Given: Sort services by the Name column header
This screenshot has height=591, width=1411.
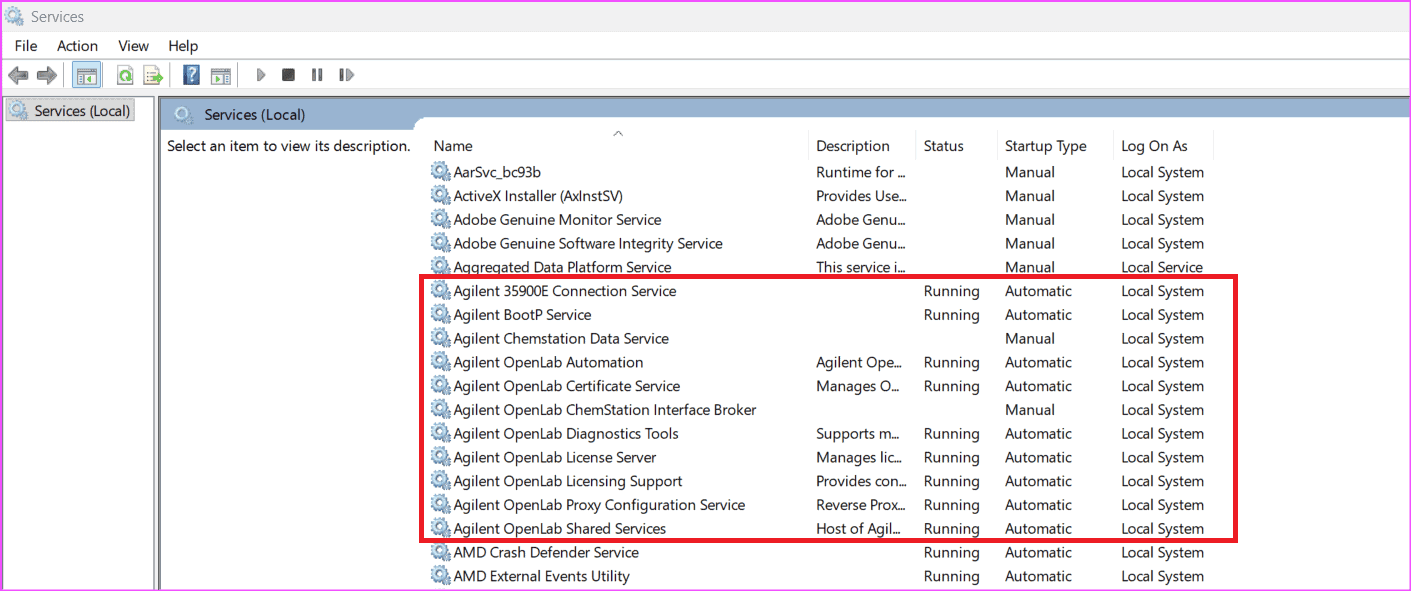Looking at the screenshot, I should [453, 146].
